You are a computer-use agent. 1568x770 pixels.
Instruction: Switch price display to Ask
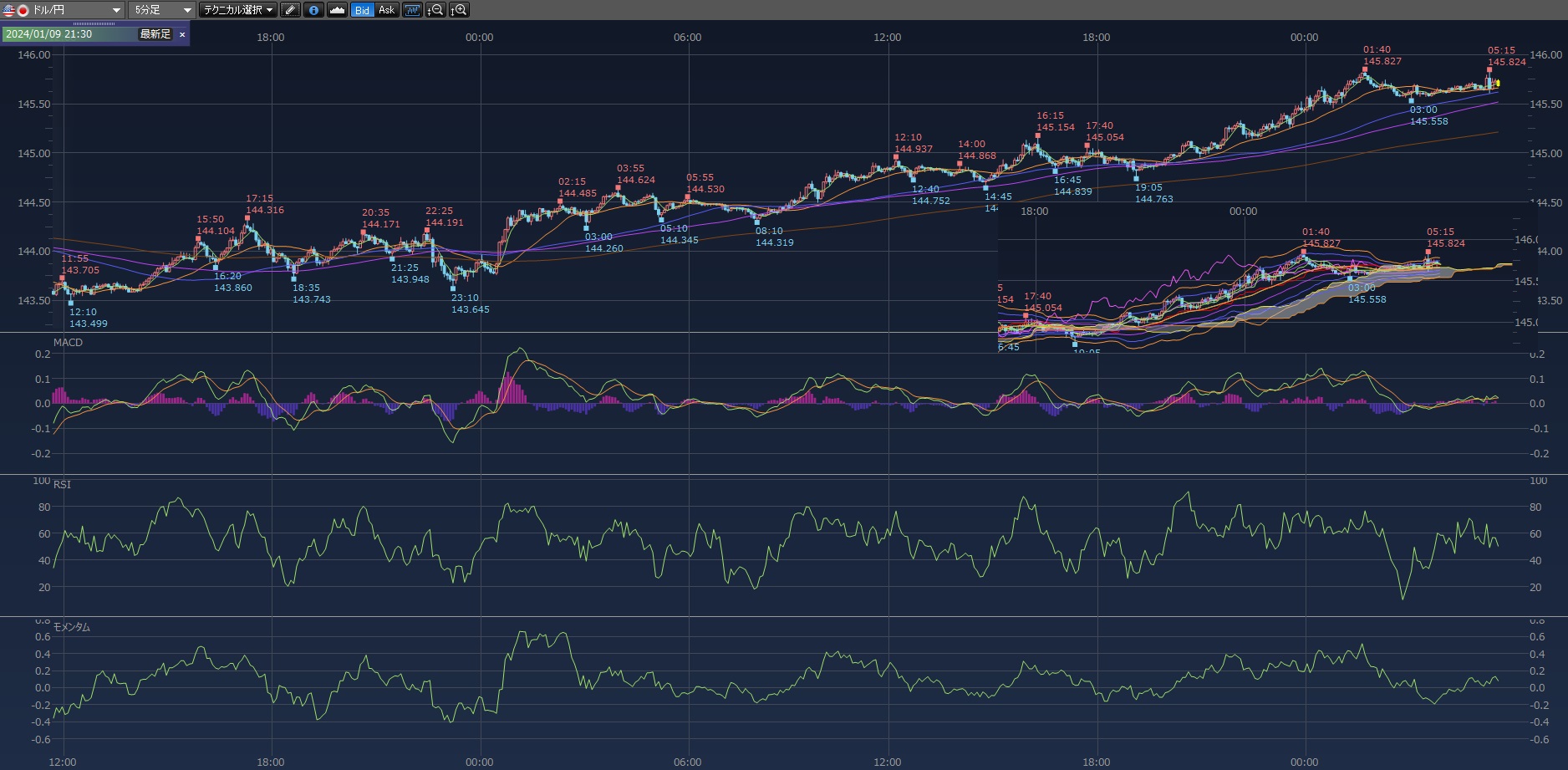pyautogui.click(x=386, y=10)
